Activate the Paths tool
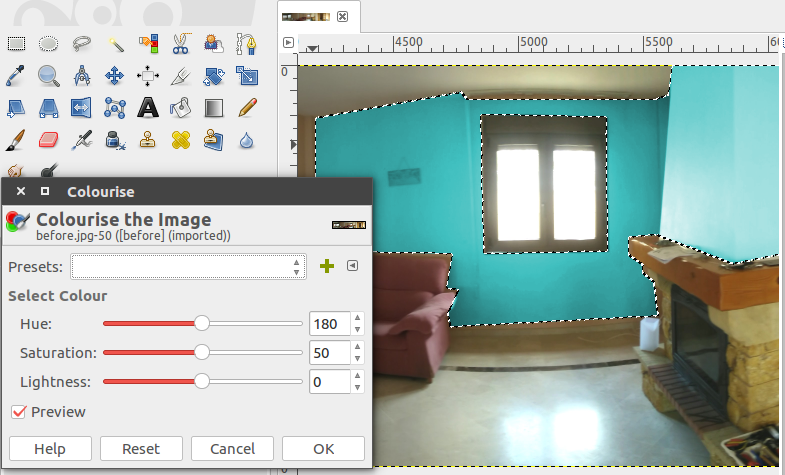This screenshot has height=475, width=785. (x=246, y=44)
